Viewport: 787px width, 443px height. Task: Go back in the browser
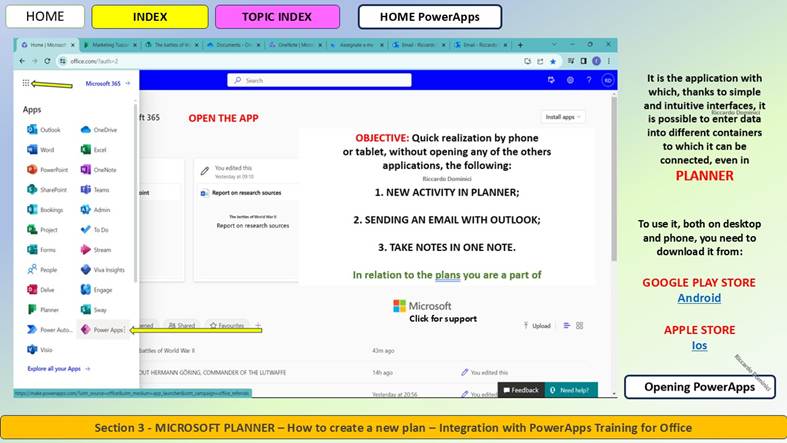point(22,61)
